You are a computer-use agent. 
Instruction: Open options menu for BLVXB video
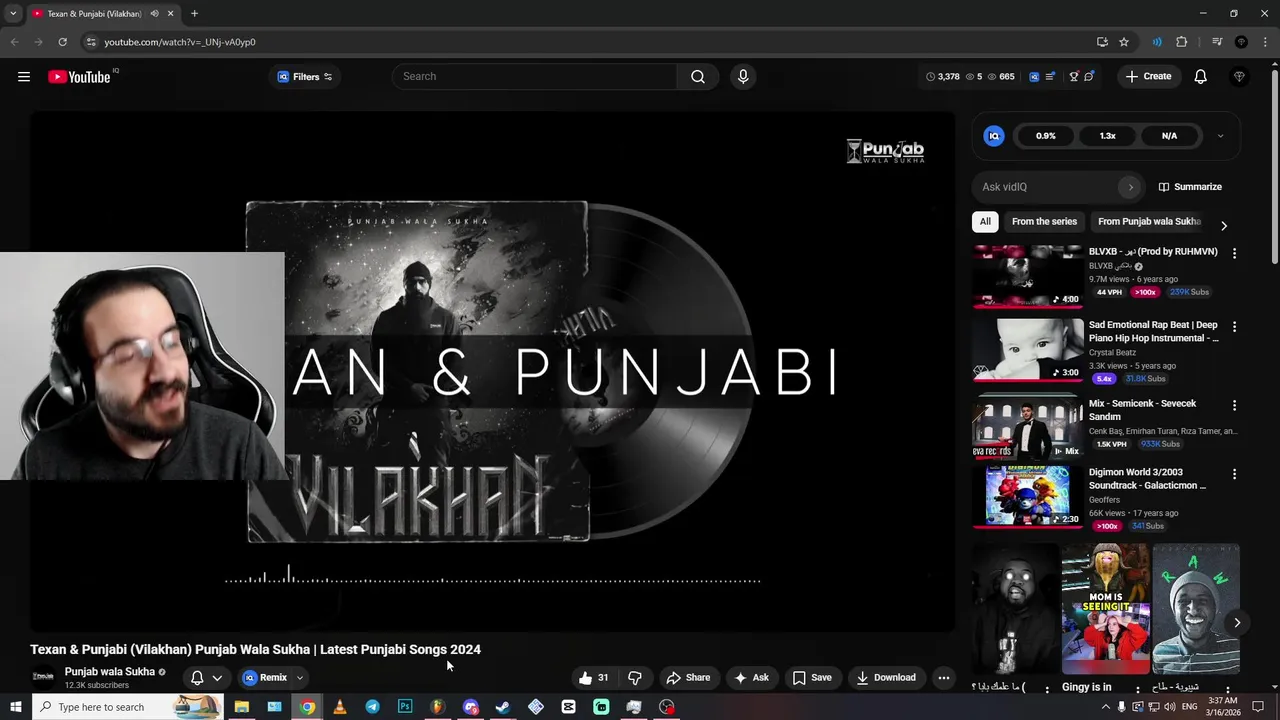click(x=1234, y=254)
